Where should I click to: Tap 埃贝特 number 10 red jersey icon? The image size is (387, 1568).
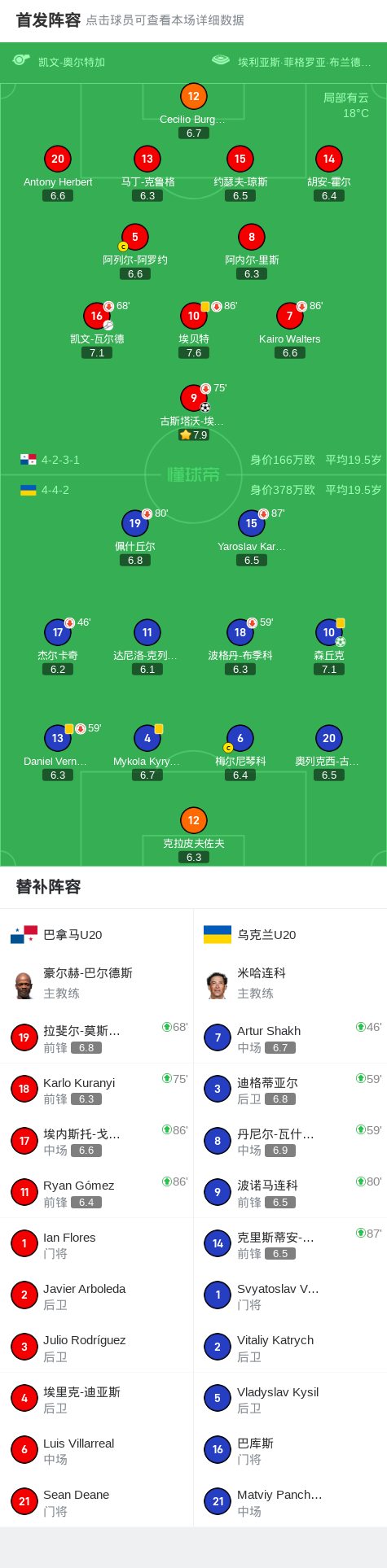point(193,316)
